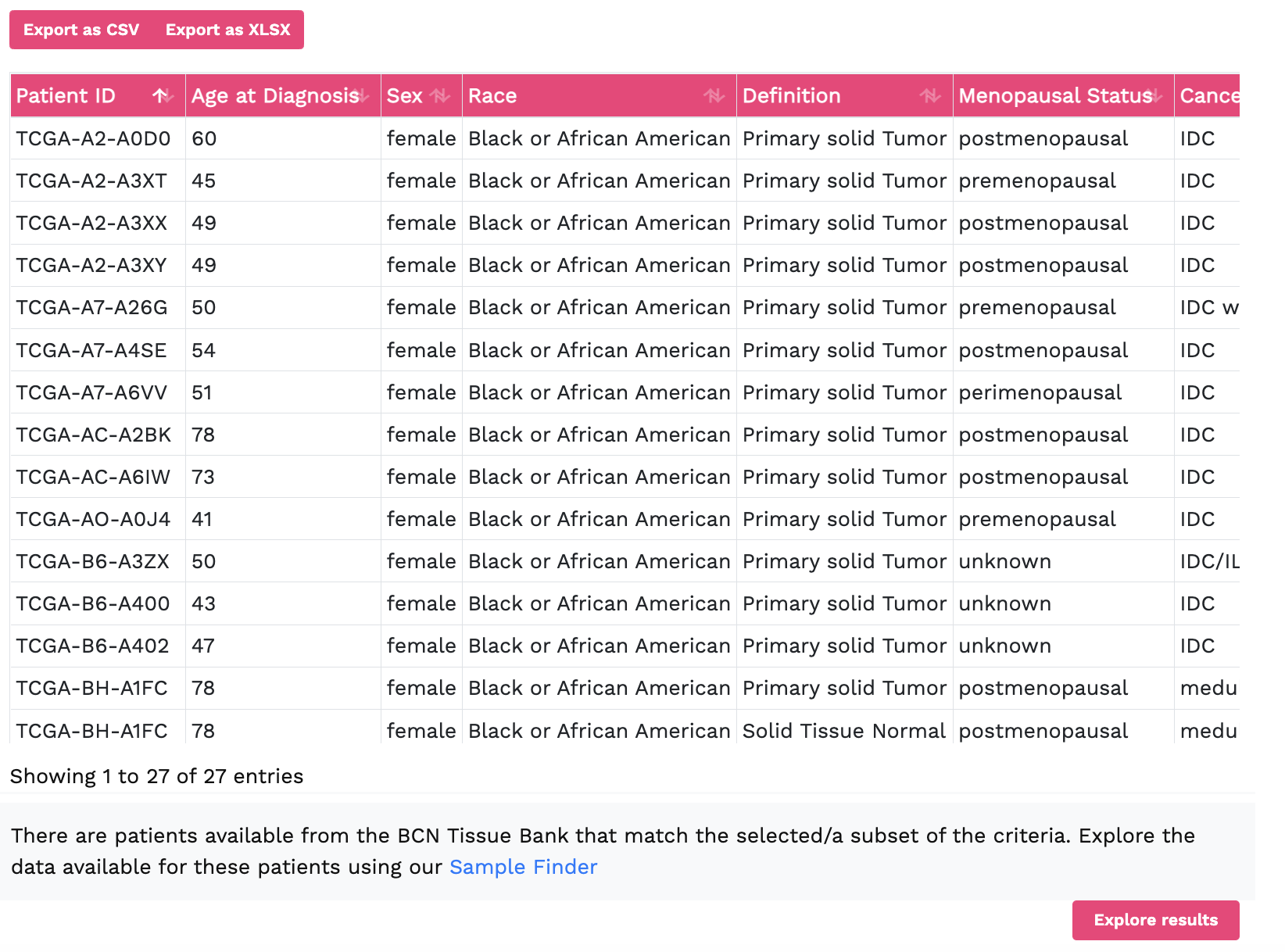Click the Definition column sort arrows
Screen dimensions: 1285x952
(x=930, y=95)
